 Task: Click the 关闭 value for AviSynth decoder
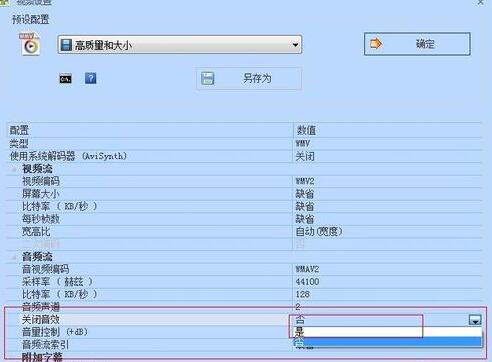pos(305,156)
